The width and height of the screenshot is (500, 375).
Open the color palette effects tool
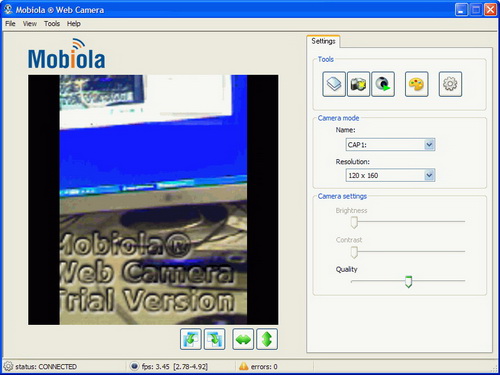[x=417, y=84]
